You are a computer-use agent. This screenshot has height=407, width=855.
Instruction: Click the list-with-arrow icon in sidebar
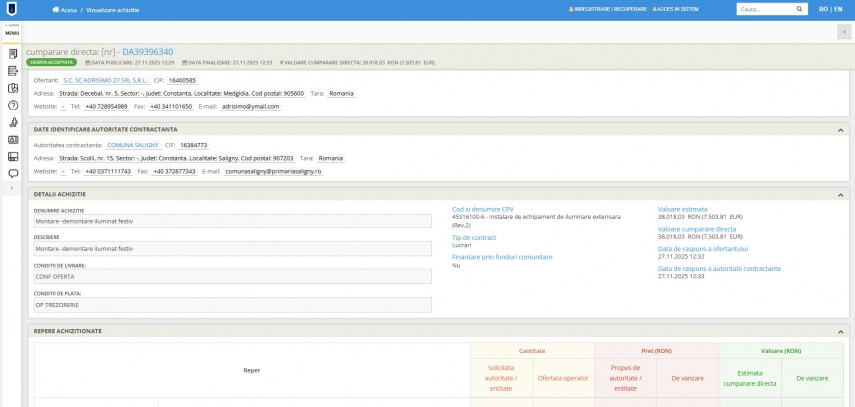[13, 70]
